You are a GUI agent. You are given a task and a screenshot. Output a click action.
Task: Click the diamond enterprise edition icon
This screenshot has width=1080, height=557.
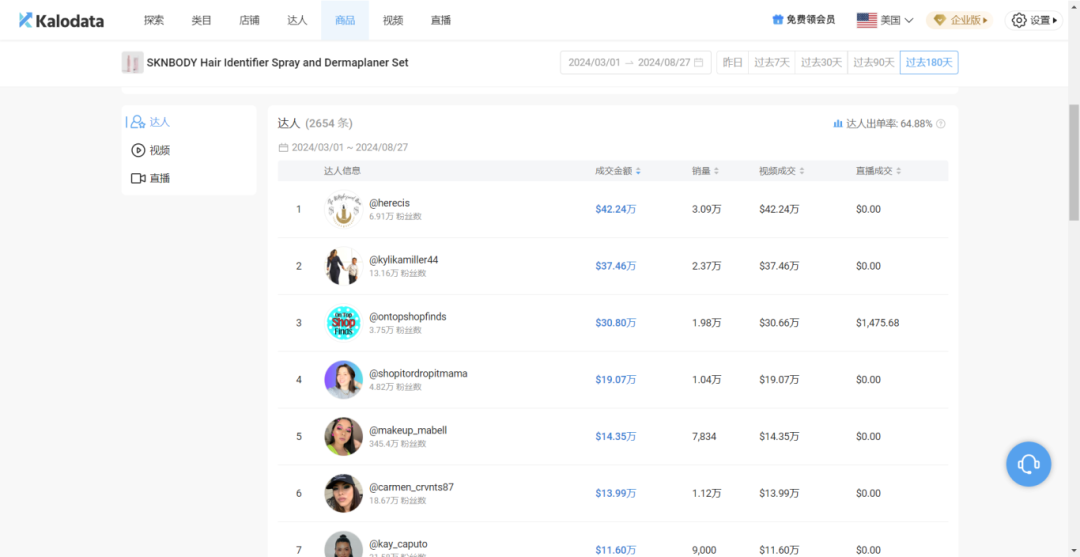click(x=939, y=20)
